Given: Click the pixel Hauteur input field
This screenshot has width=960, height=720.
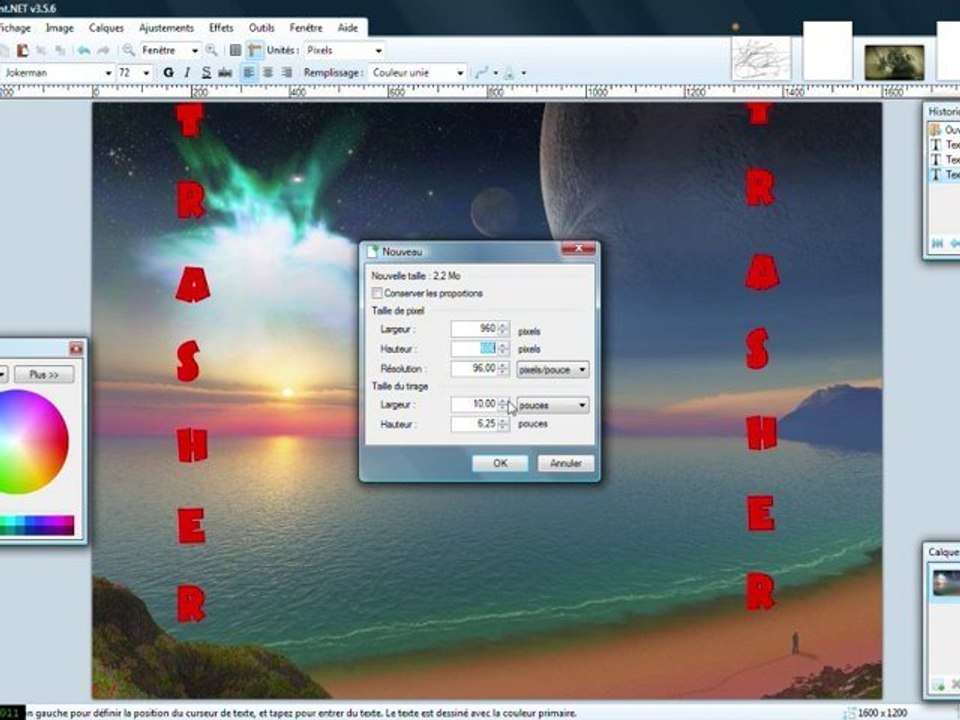Looking at the screenshot, I should (474, 348).
